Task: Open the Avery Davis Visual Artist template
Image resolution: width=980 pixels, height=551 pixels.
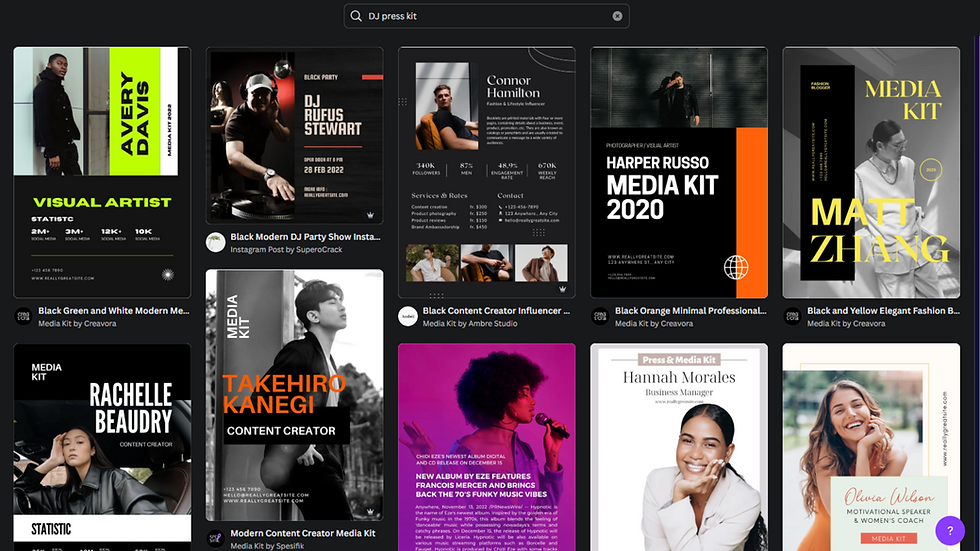Action: [102, 172]
